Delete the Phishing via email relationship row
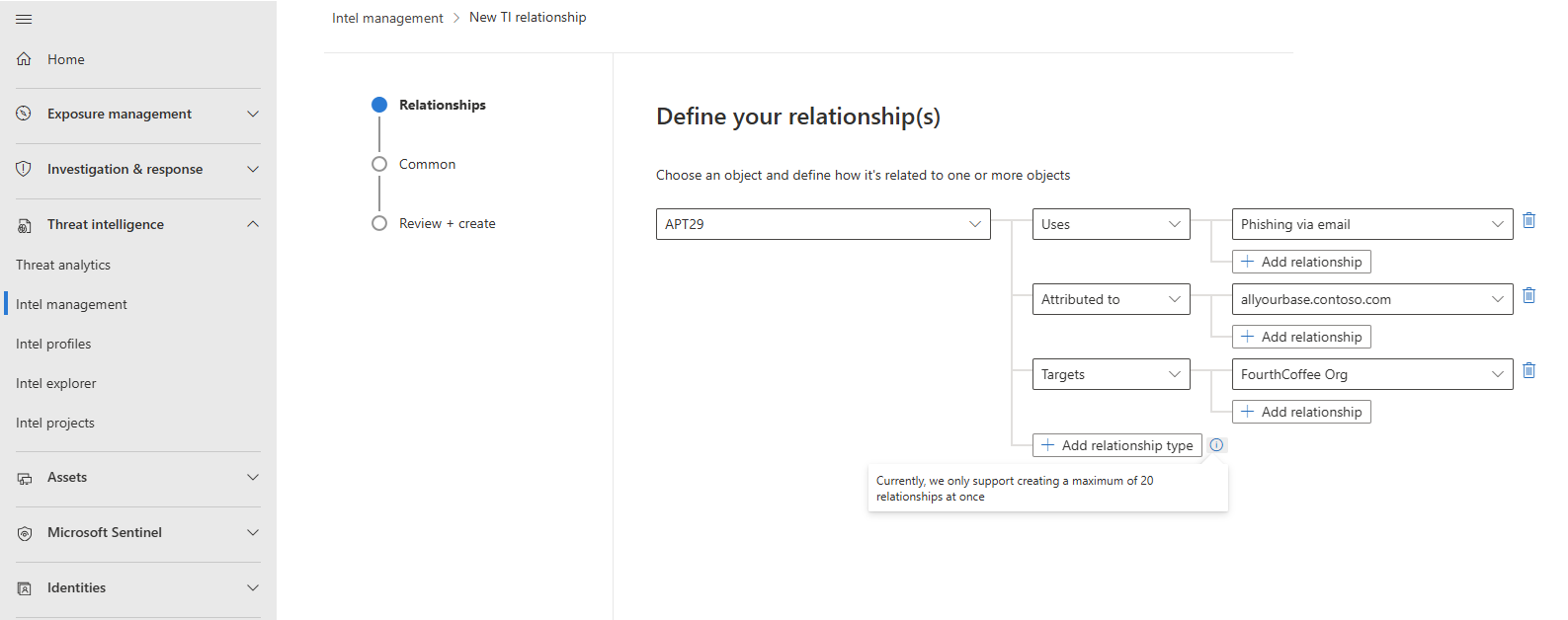Image resolution: width=1568 pixels, height=620 pixels. (x=1528, y=220)
